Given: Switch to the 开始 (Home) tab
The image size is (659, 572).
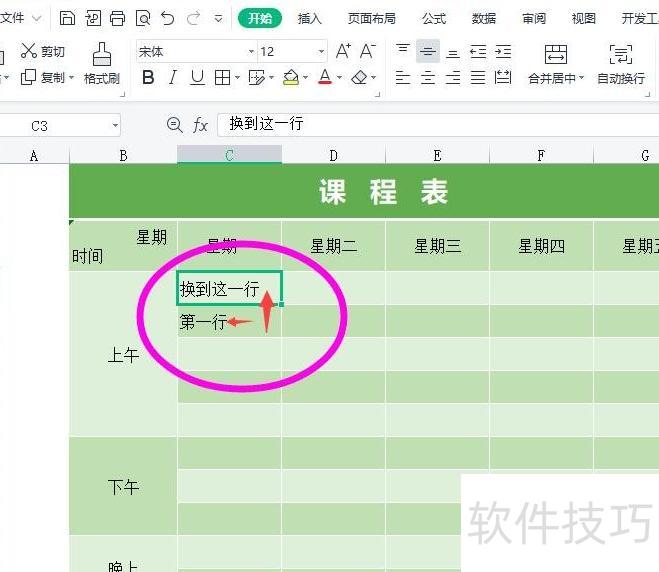Looking at the screenshot, I should (260, 18).
